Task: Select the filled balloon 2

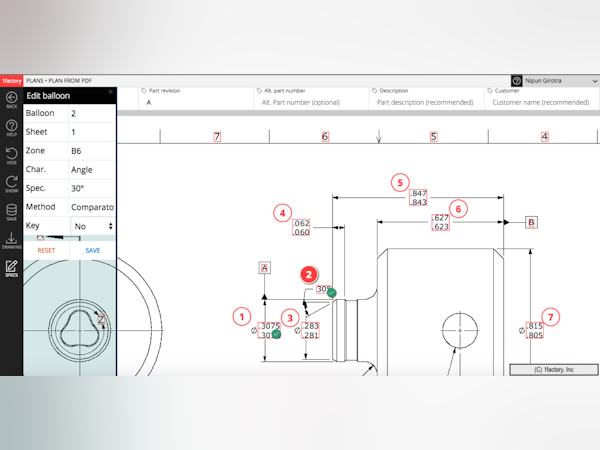Action: 309,275
